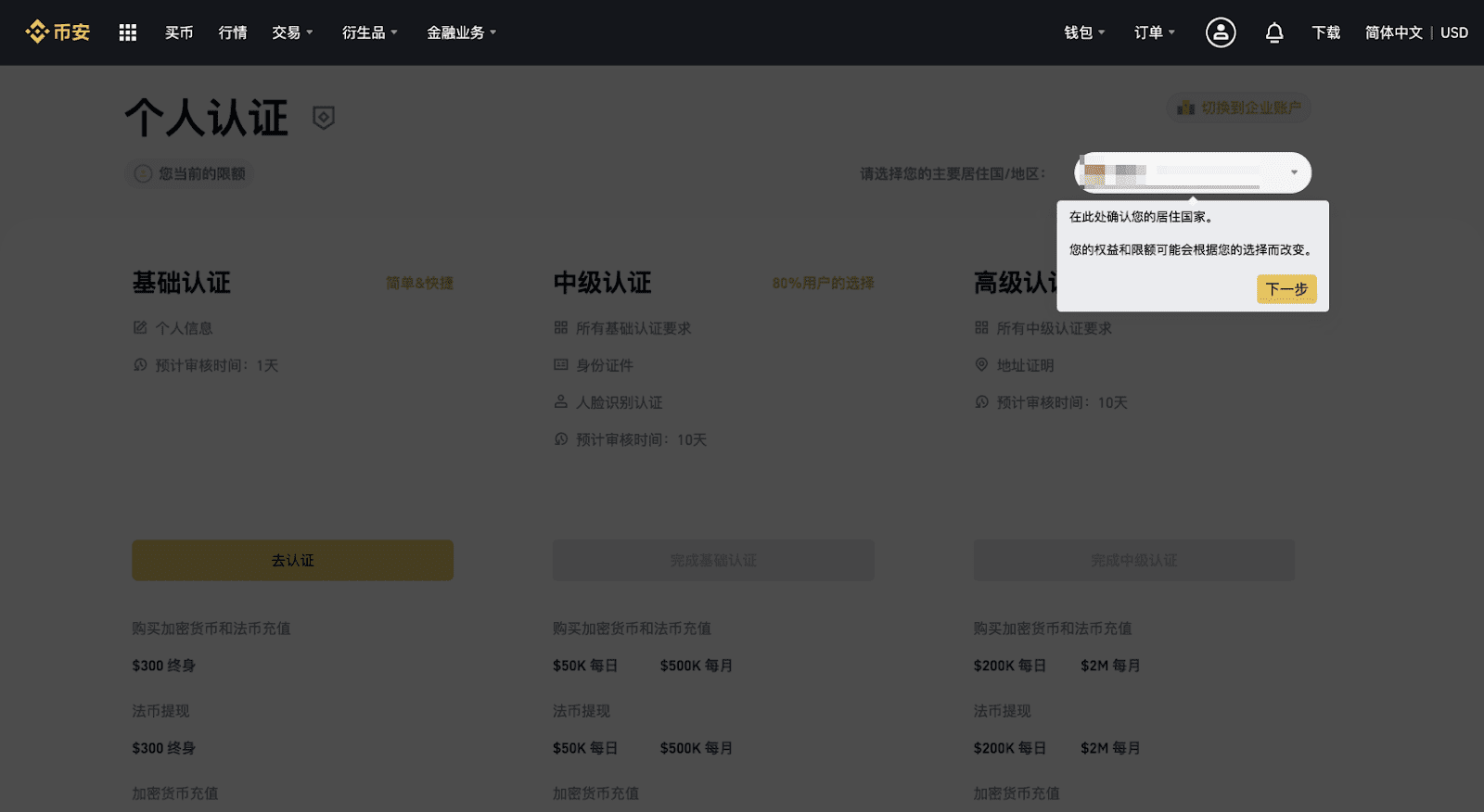
Task: Click the 您当前的限额 pill
Action: [189, 173]
